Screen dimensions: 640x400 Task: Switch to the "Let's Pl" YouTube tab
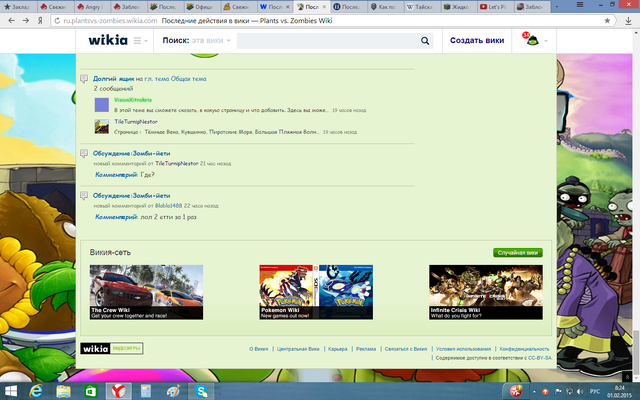tap(495, 7)
